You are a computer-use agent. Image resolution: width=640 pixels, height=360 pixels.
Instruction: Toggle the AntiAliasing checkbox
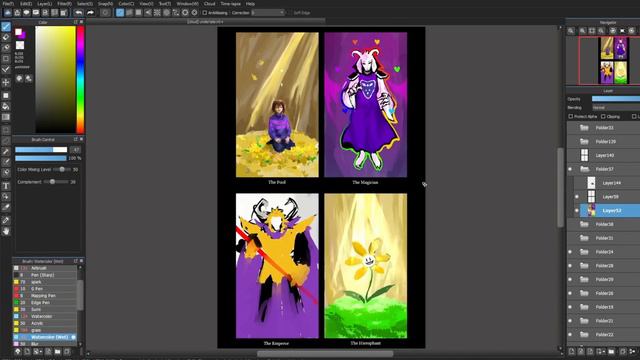205,13
